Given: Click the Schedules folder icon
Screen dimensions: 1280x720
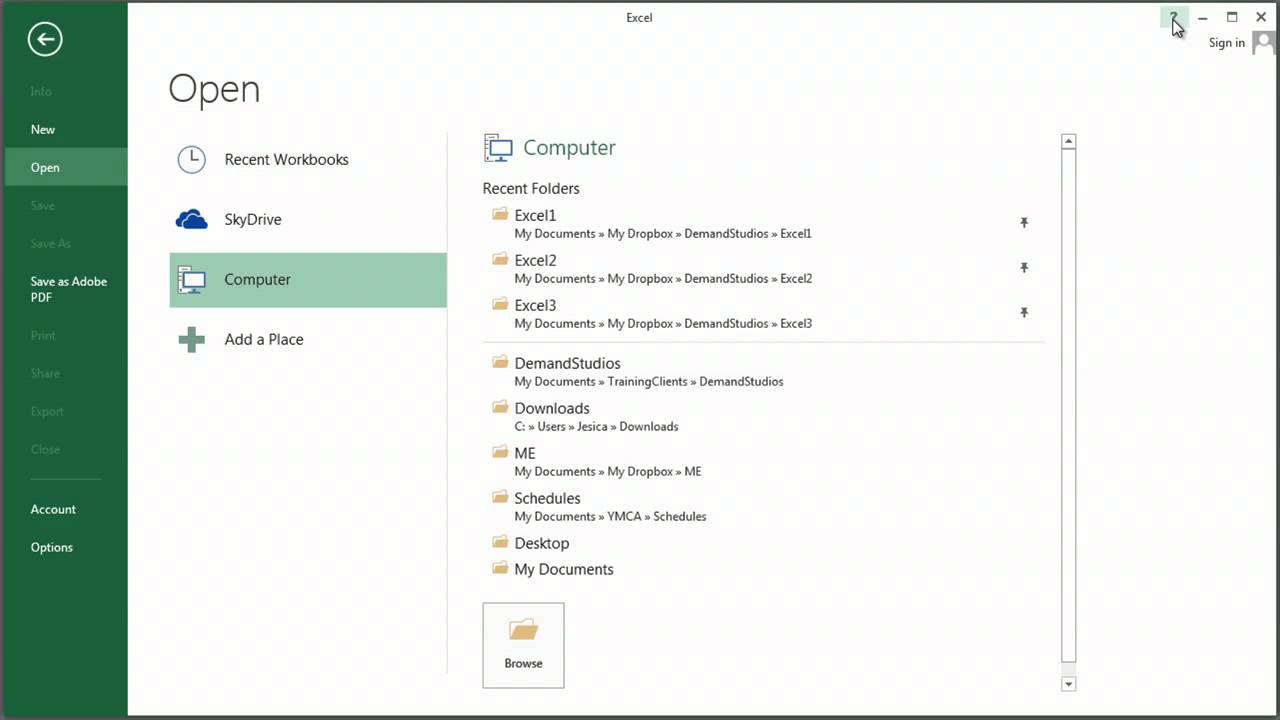Looking at the screenshot, I should (x=500, y=497).
